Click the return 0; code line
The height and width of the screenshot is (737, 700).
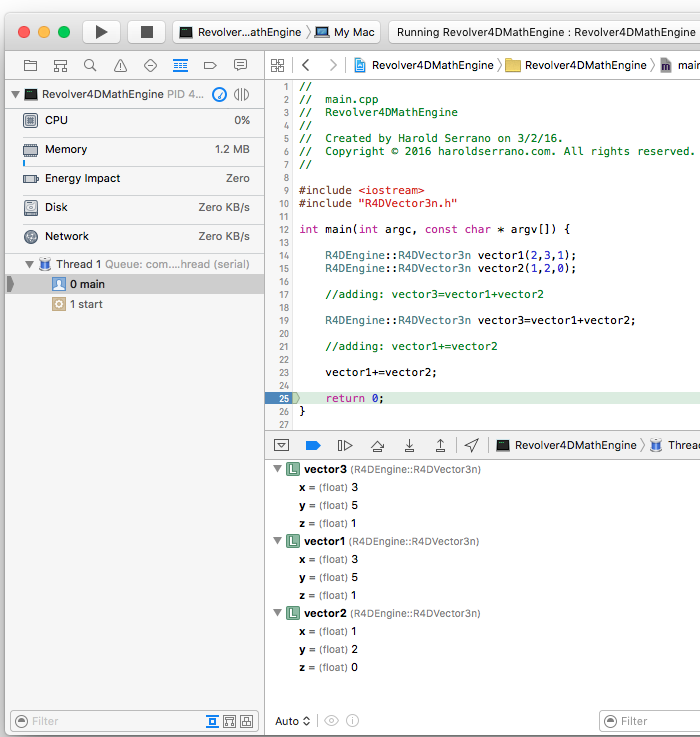354,399
